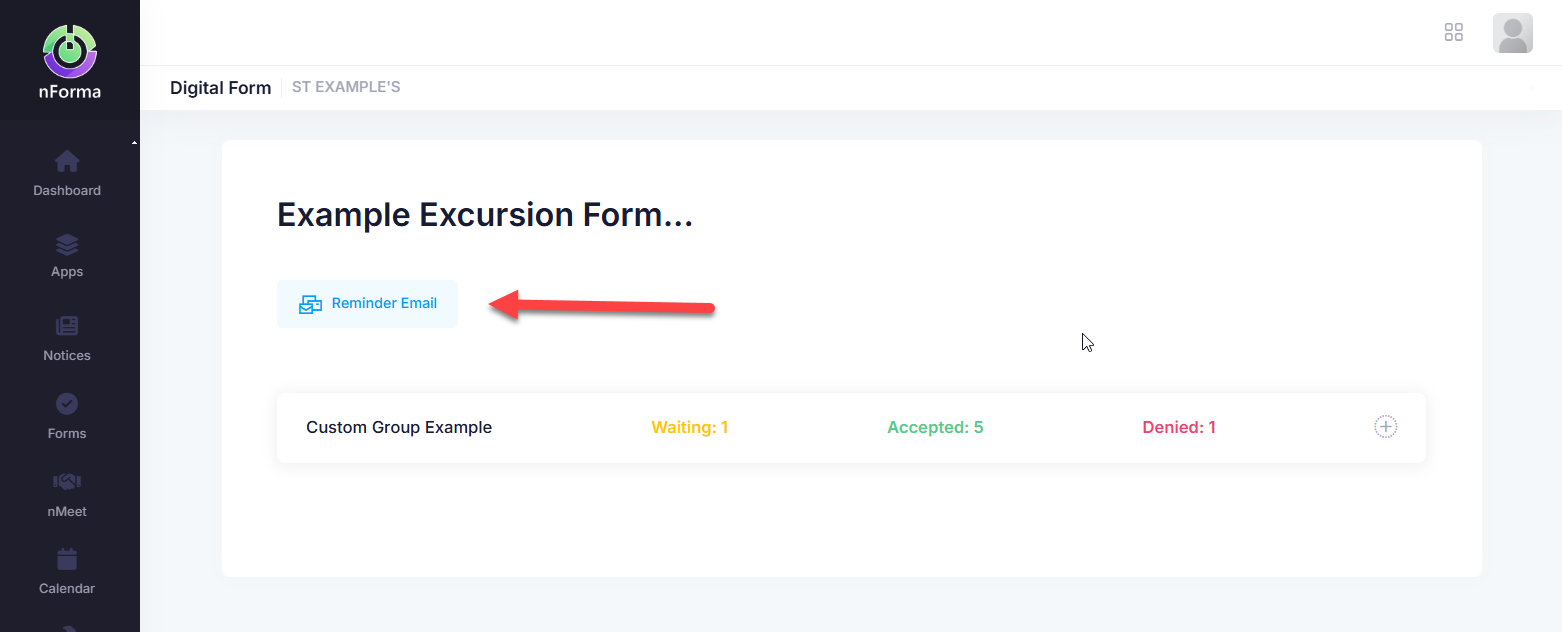Click the Example Excursion Form heading
This screenshot has width=1562, height=632.
485,215
